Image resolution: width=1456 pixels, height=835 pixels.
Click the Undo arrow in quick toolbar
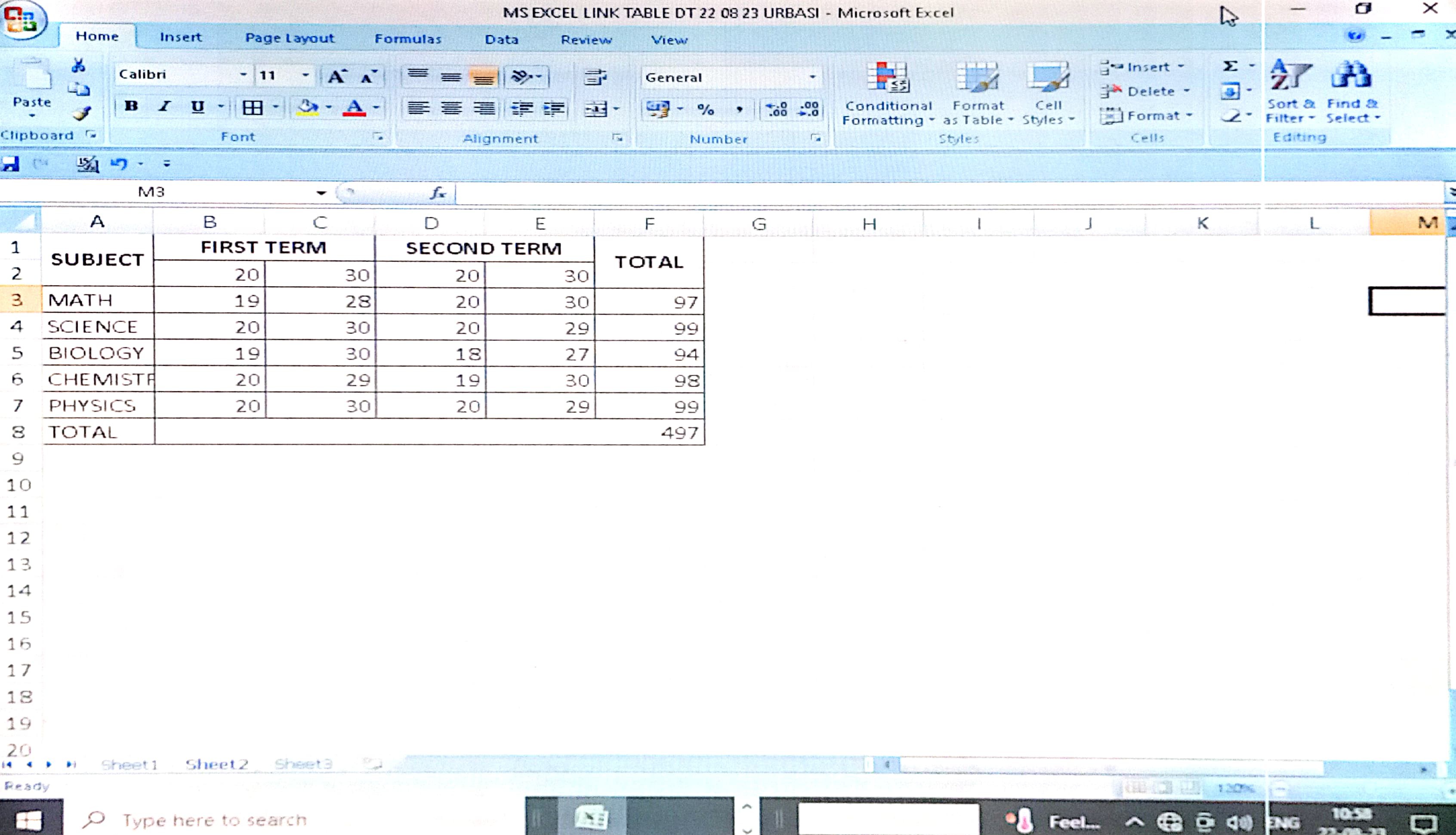tap(119, 164)
